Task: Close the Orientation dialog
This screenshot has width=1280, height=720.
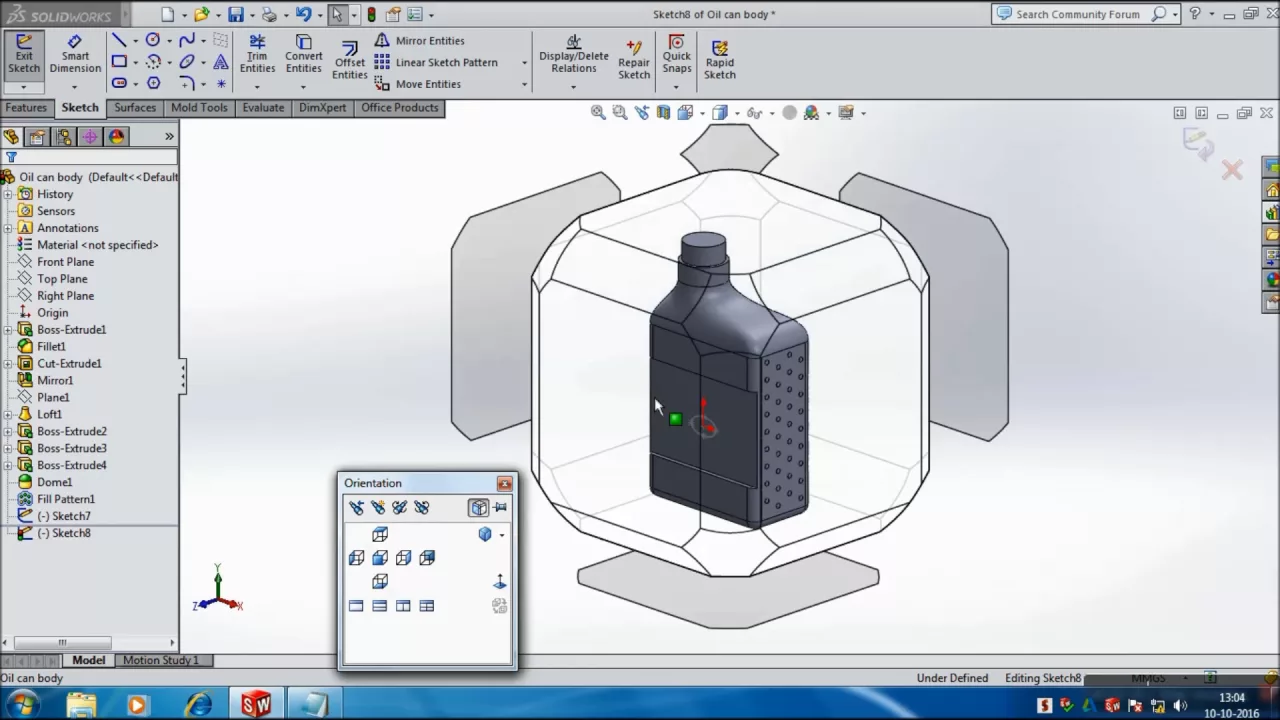Action: click(504, 484)
